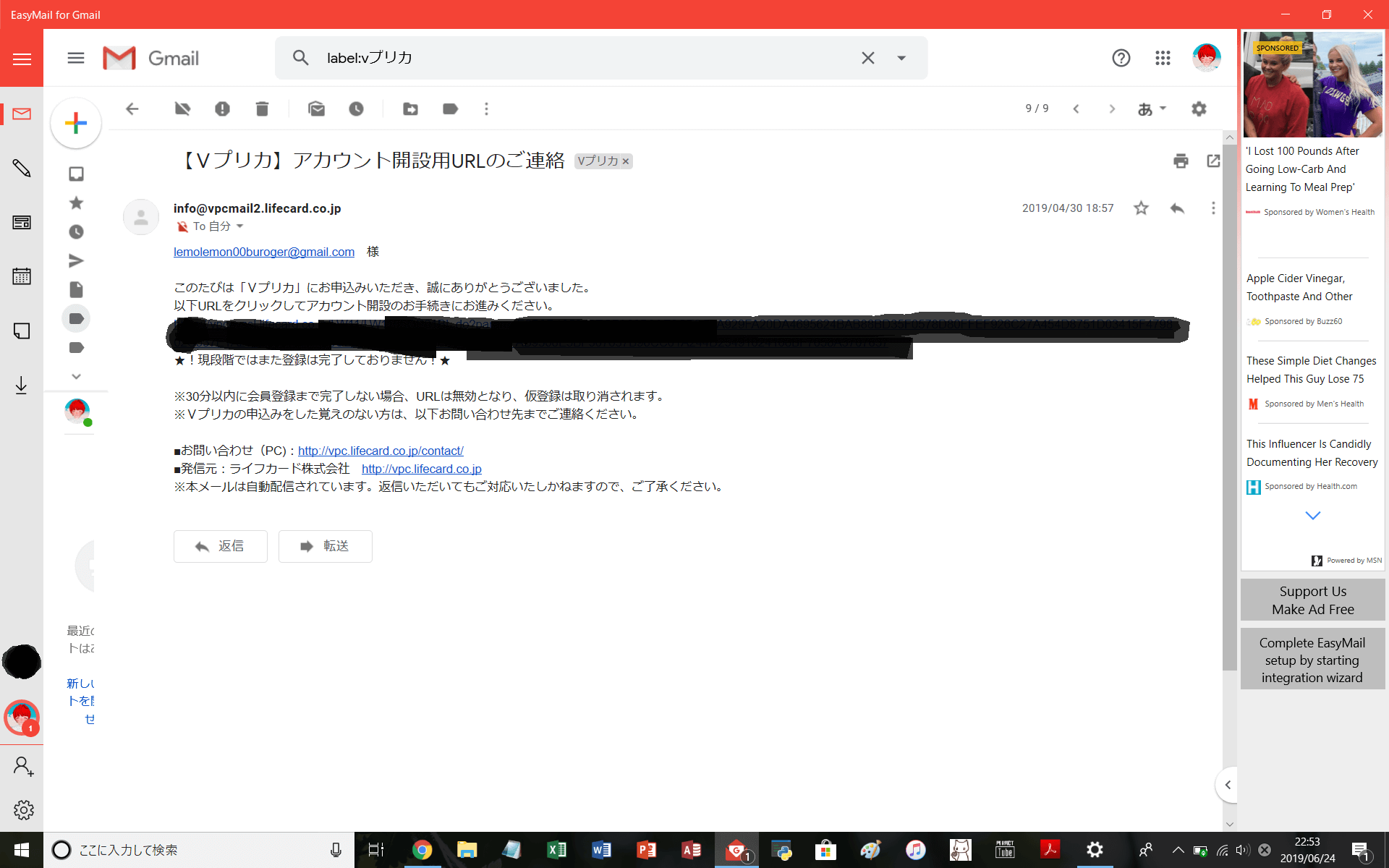This screenshot has height=868, width=1389.
Task: Open email in a new window
Action: tap(1213, 161)
